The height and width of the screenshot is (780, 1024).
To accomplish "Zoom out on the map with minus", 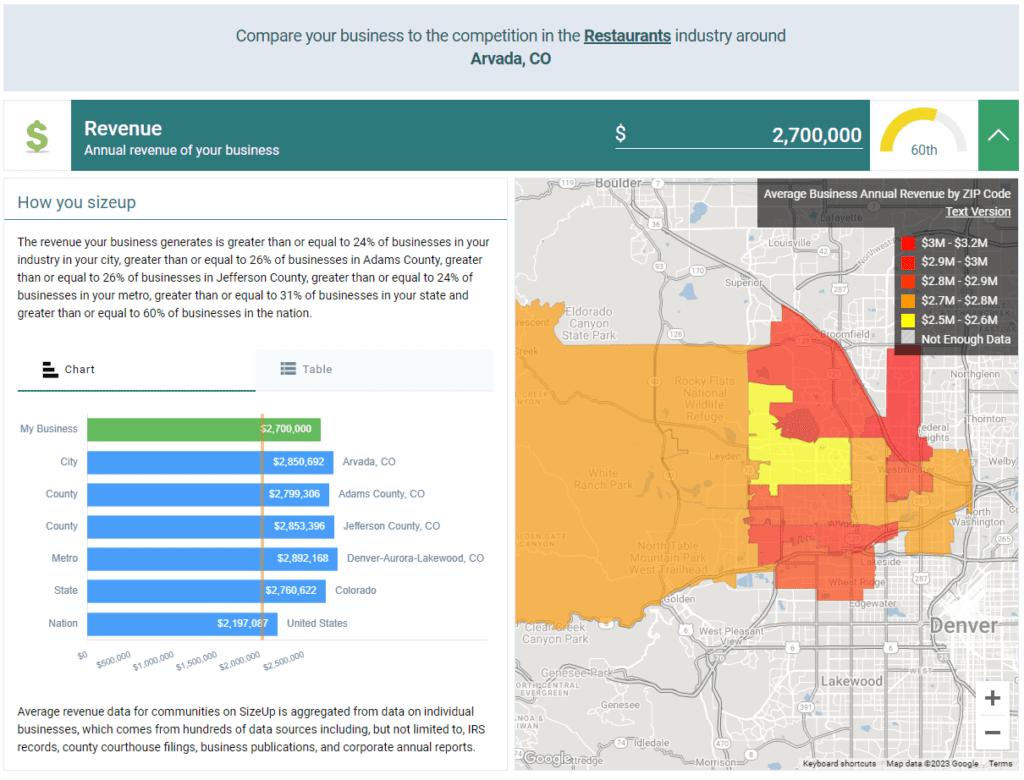I will (993, 732).
